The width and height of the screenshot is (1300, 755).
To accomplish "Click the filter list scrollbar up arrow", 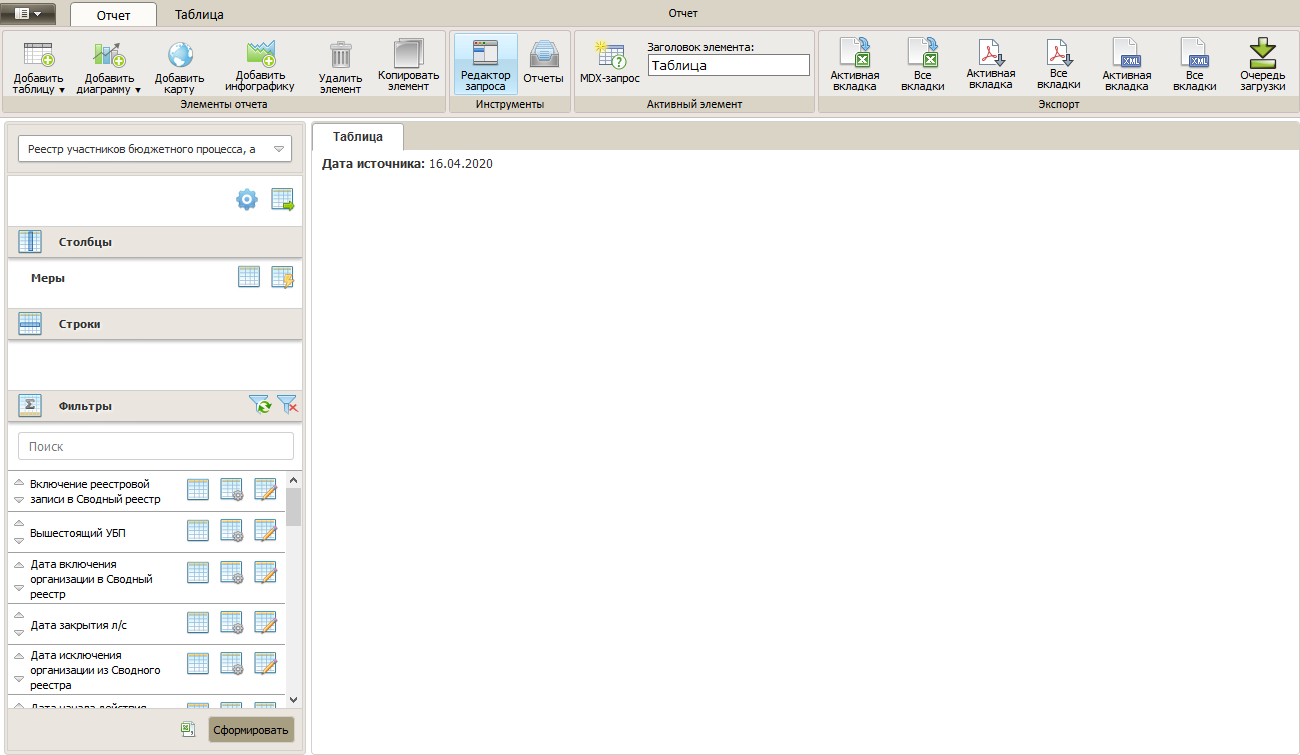I will tap(294, 479).
